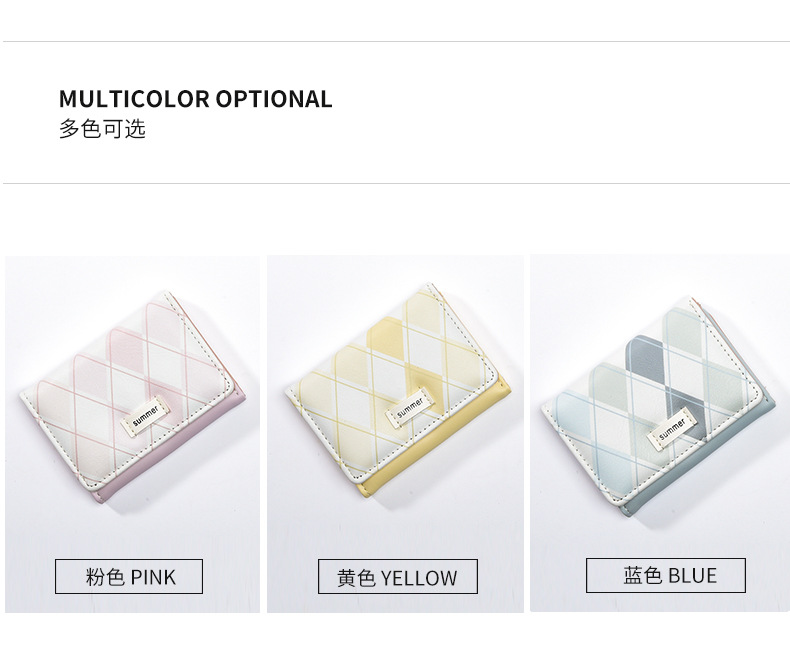
Task: Click the summer tag on yellow wallet
Action: tap(409, 403)
